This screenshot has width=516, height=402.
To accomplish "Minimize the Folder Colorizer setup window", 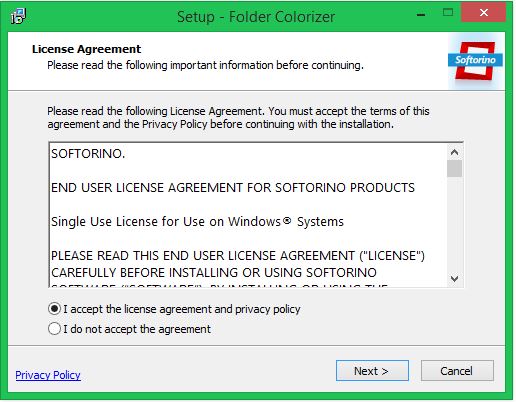I will click(x=421, y=14).
